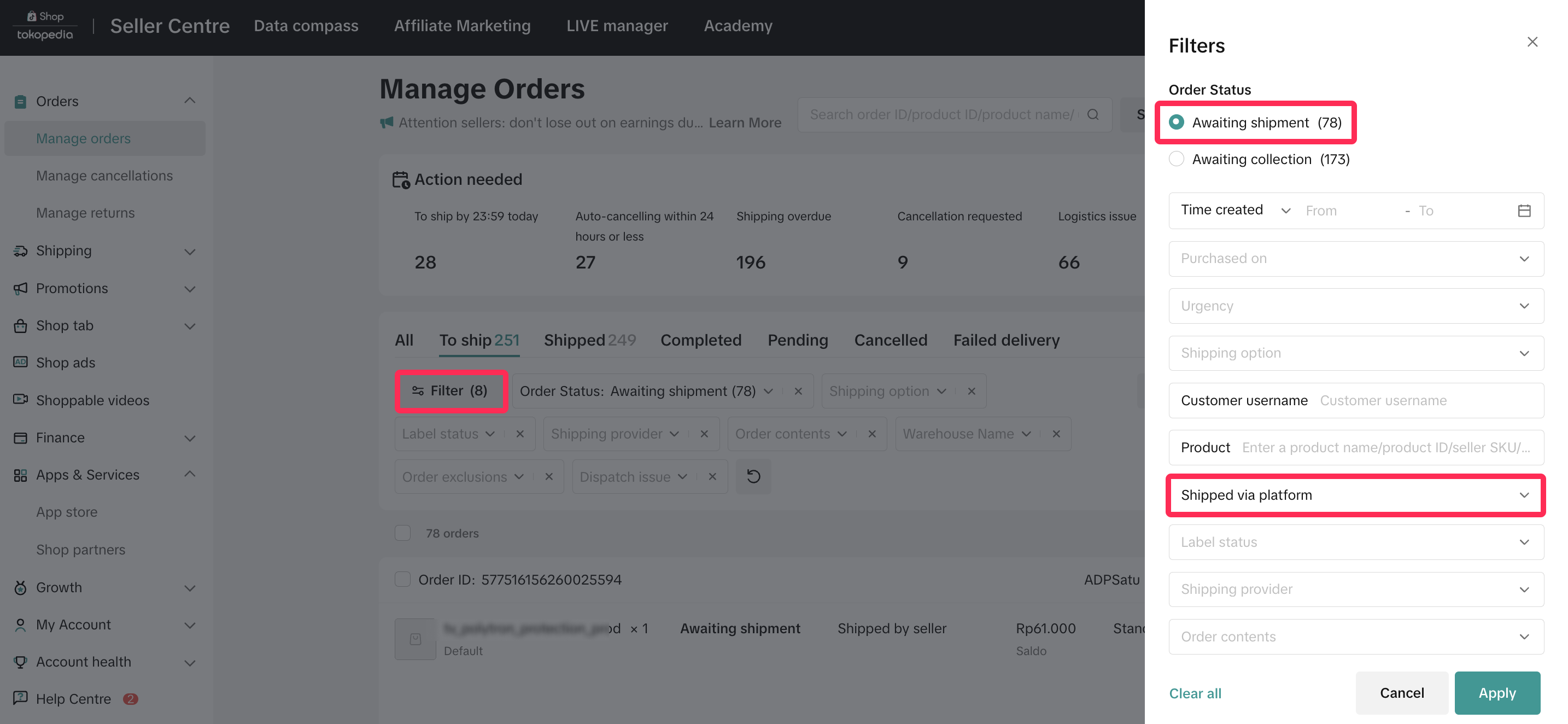Expand the Urgency dropdown in Filters
1568x724 pixels.
[1355, 306]
